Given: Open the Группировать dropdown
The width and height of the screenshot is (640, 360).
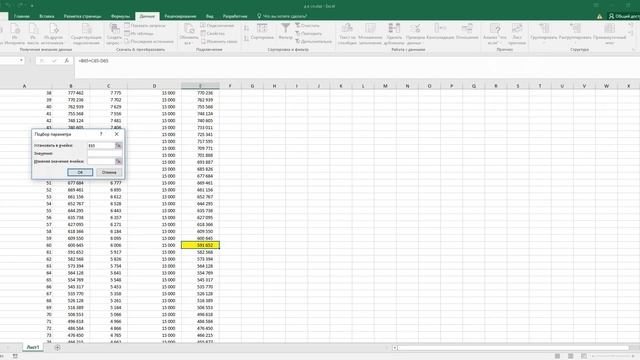Looking at the screenshot, I should [544, 33].
